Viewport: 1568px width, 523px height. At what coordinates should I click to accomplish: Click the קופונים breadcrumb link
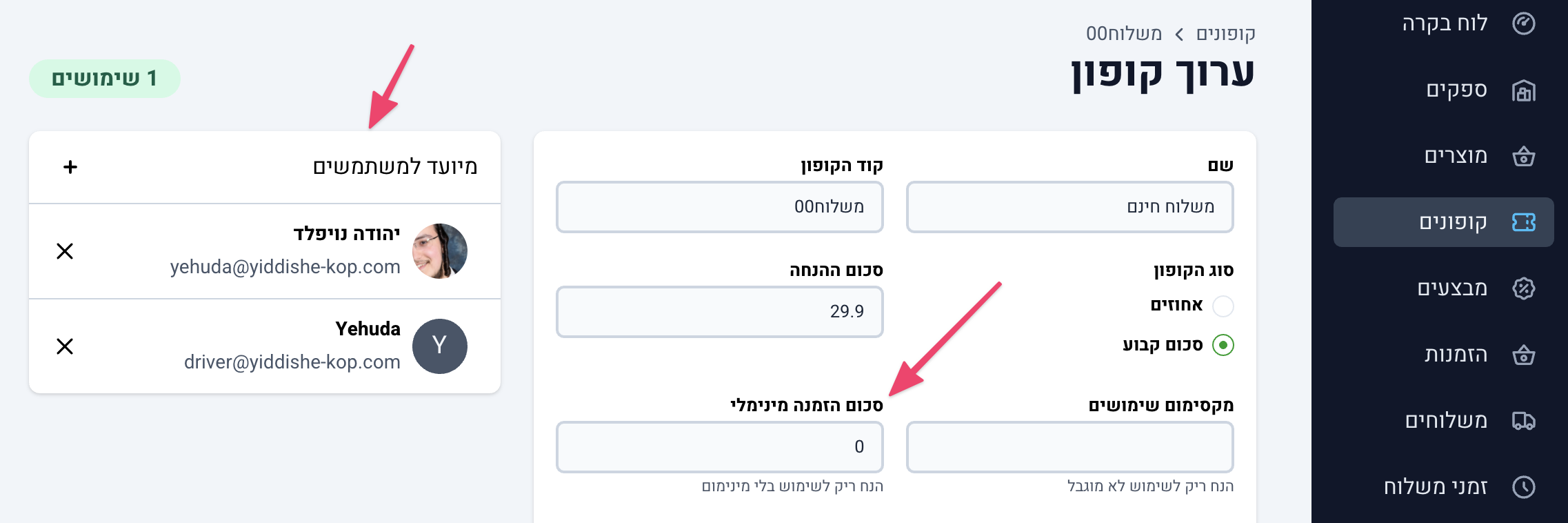pos(1225,34)
